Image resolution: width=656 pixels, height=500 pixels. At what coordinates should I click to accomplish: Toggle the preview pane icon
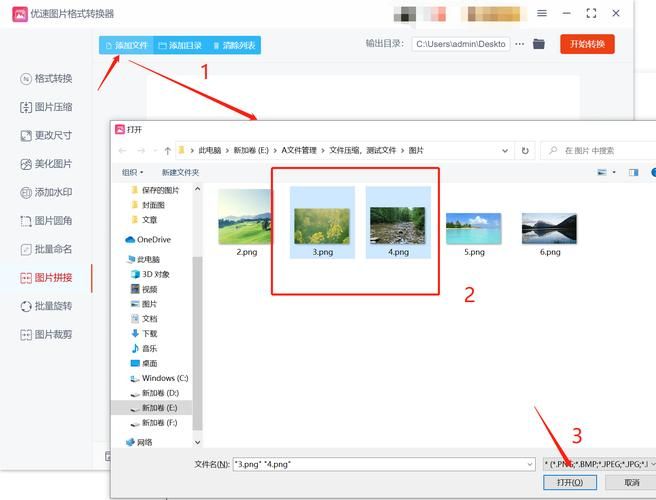pyautogui.click(x=633, y=172)
